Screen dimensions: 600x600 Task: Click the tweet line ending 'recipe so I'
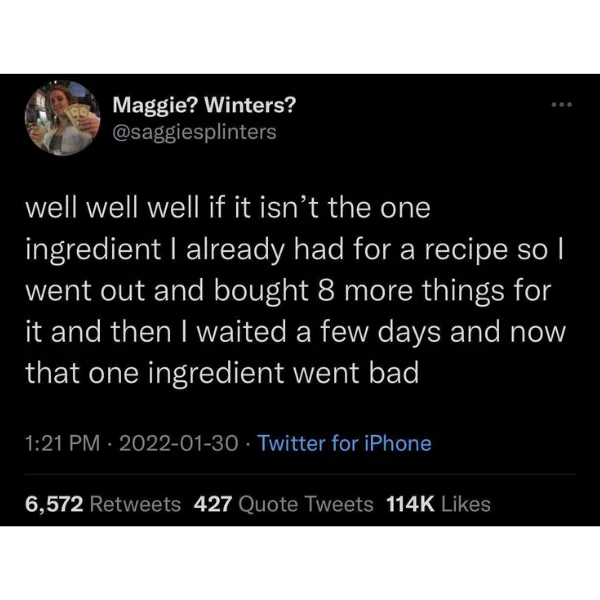click(294, 250)
